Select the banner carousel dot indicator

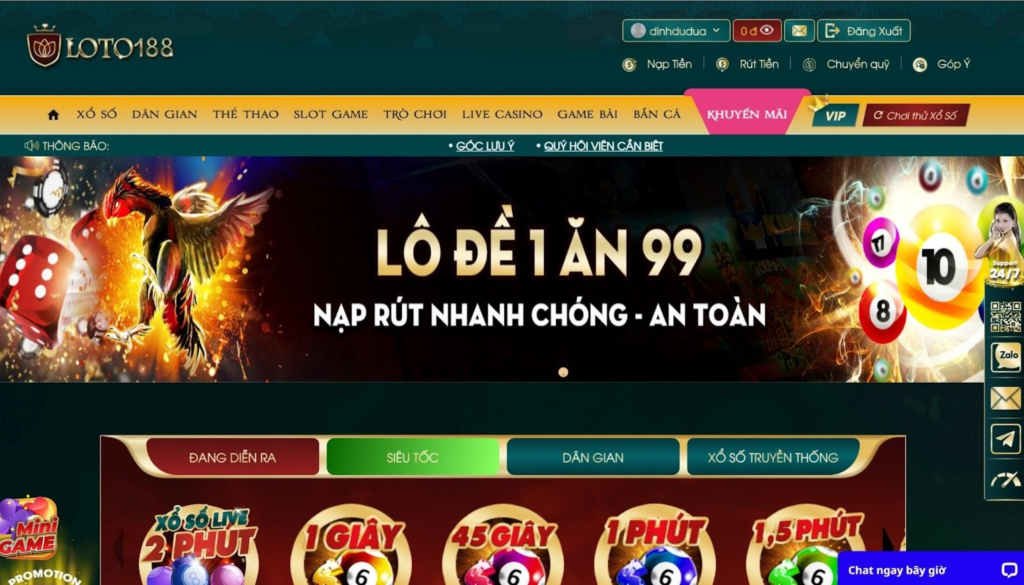point(563,372)
